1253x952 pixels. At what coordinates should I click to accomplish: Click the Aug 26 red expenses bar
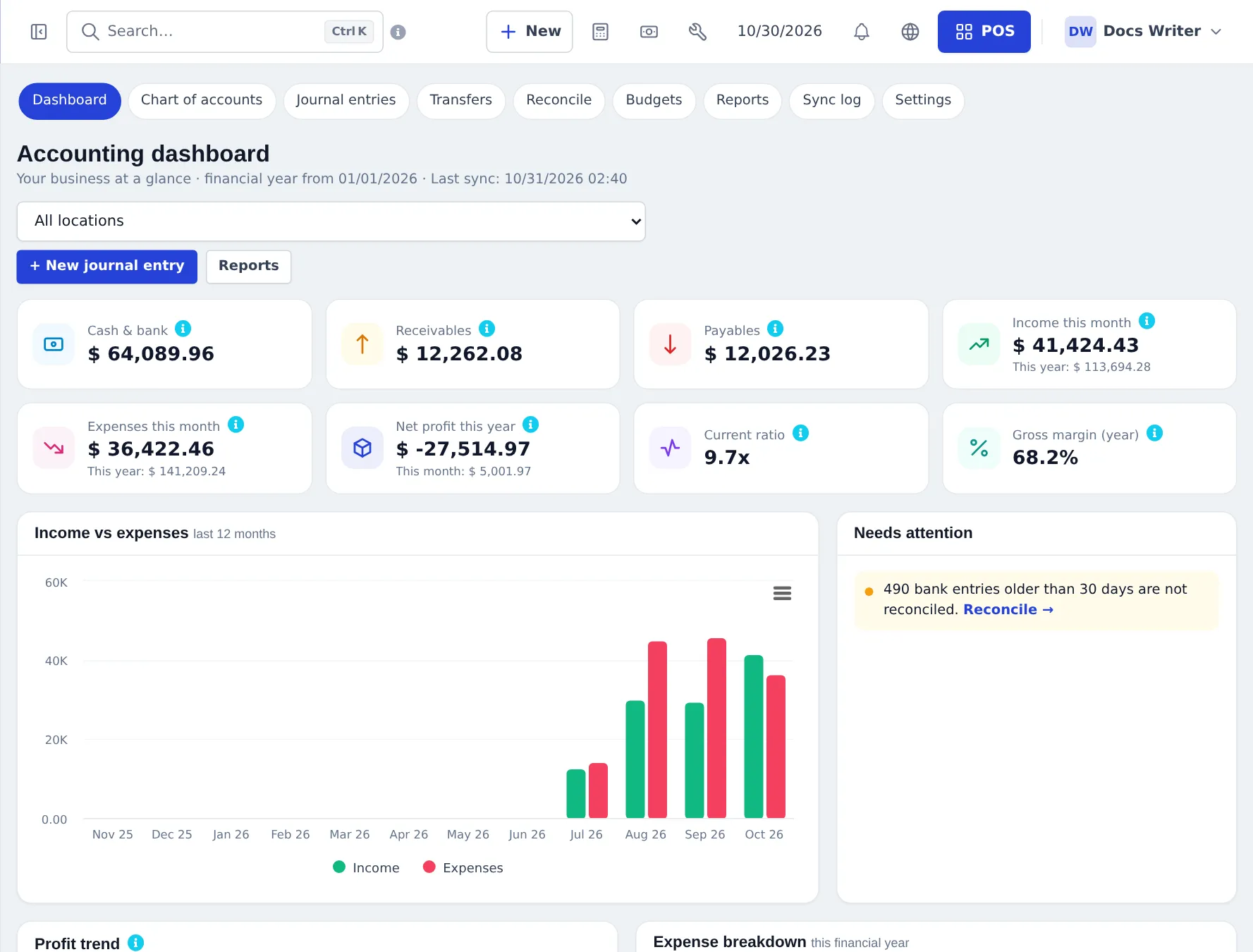pos(658,730)
